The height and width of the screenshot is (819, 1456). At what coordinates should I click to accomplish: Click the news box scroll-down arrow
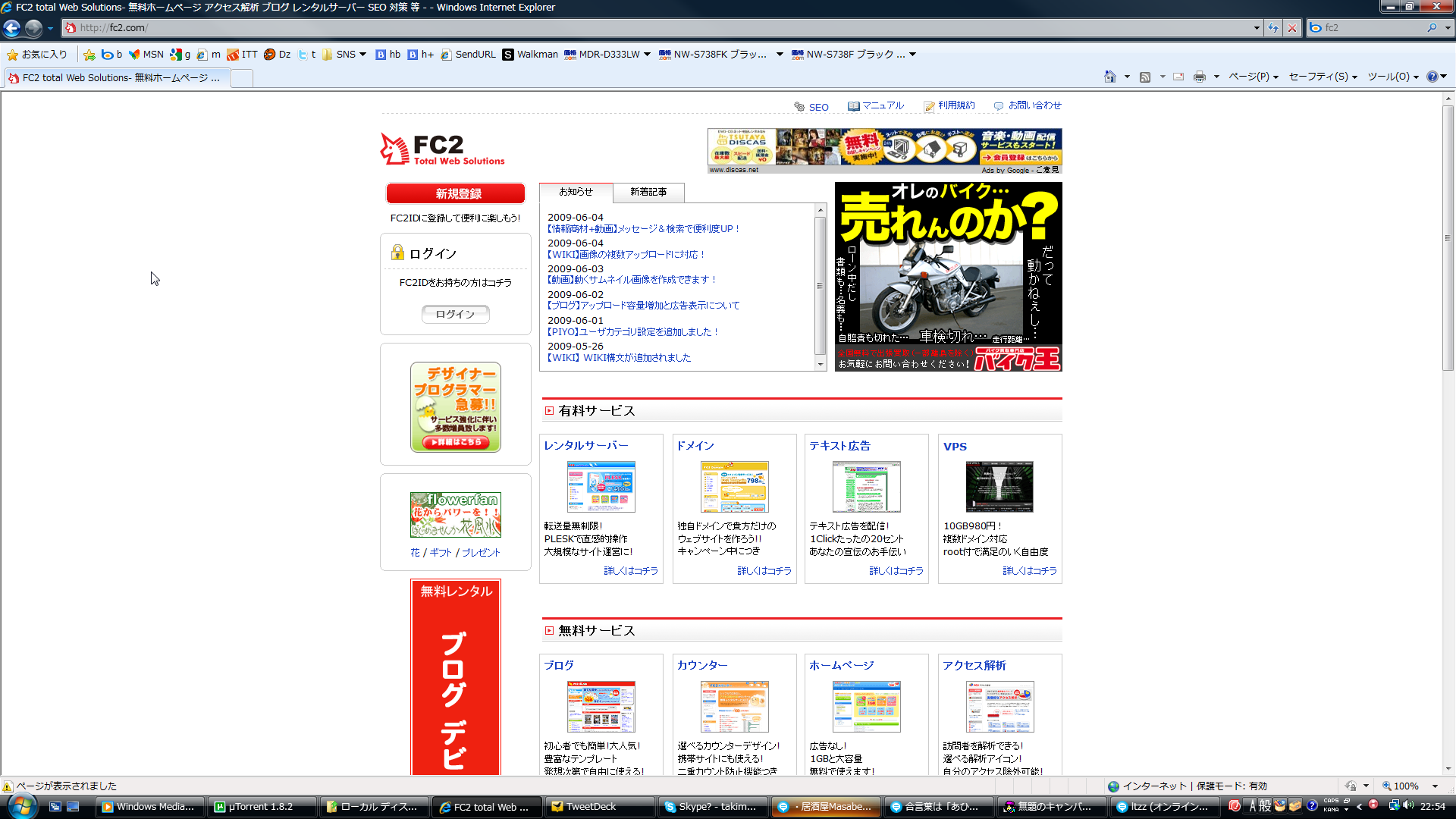click(x=820, y=365)
